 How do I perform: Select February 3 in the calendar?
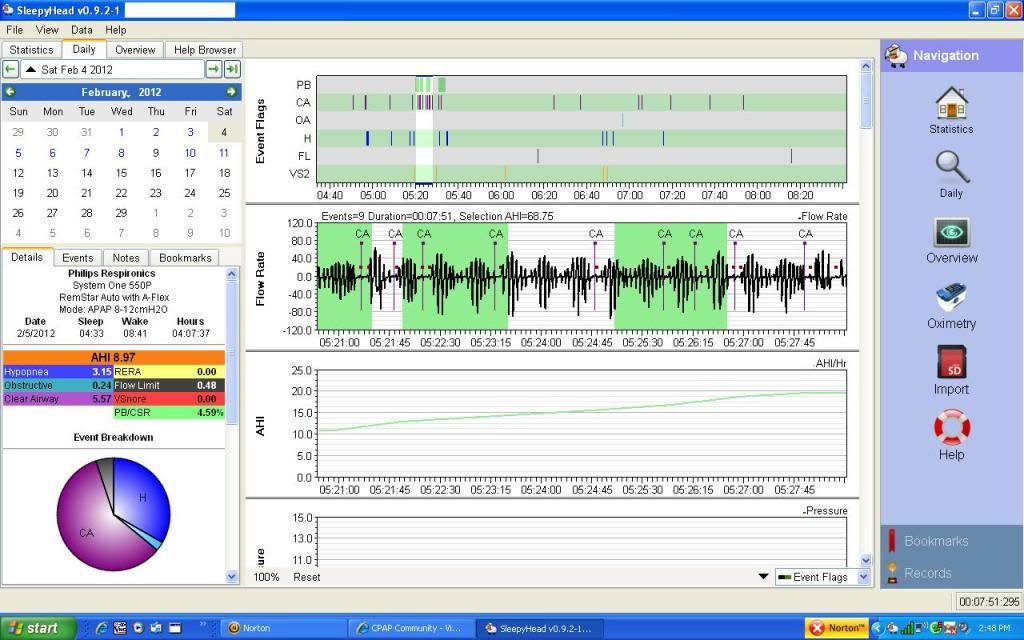tap(190, 132)
